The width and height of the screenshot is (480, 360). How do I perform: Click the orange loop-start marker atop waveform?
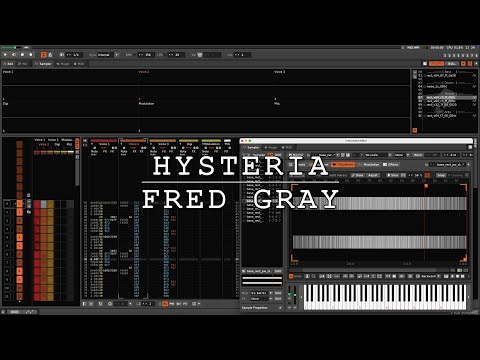426,185
